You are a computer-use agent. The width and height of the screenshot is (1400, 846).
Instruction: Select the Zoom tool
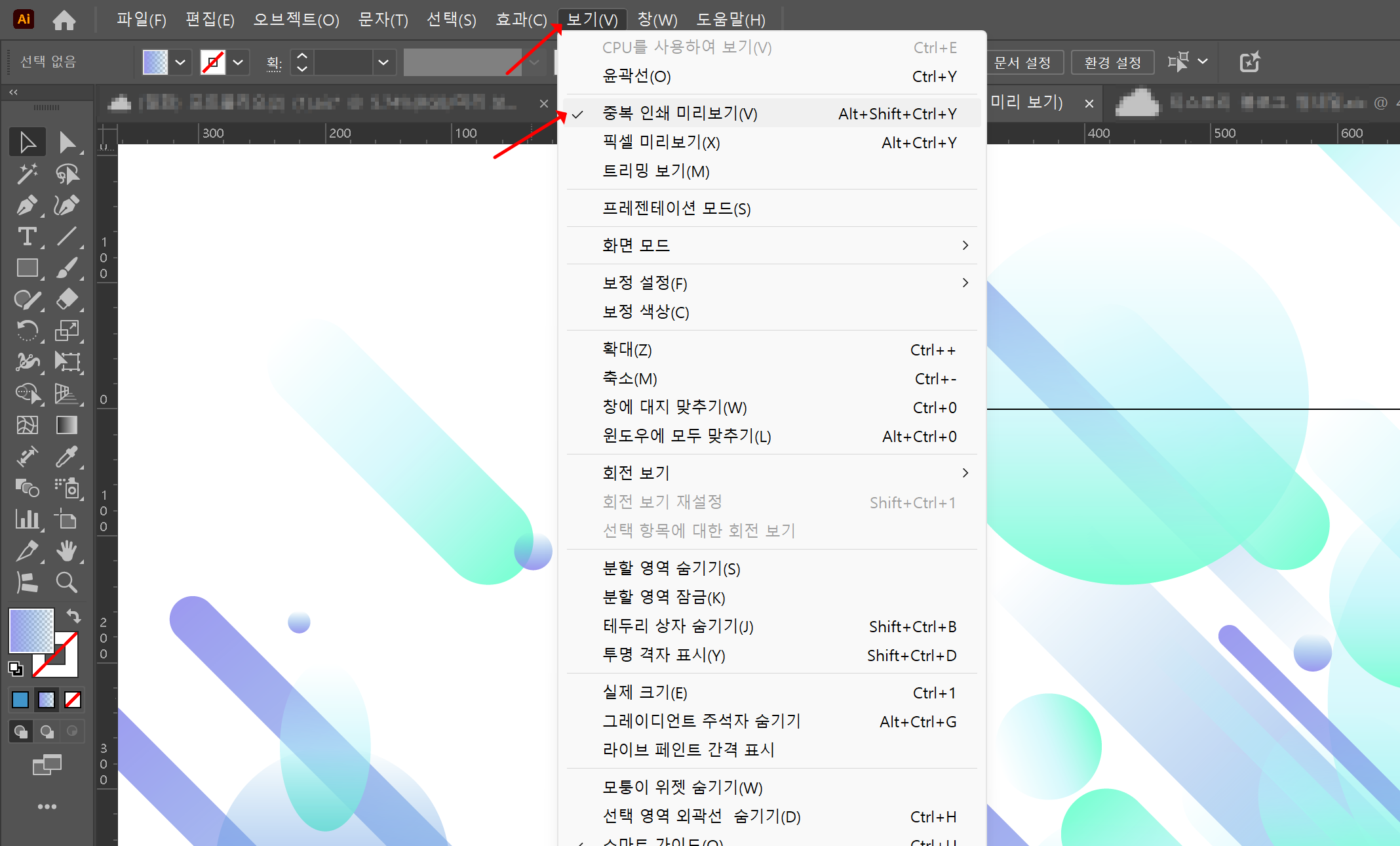point(67,583)
